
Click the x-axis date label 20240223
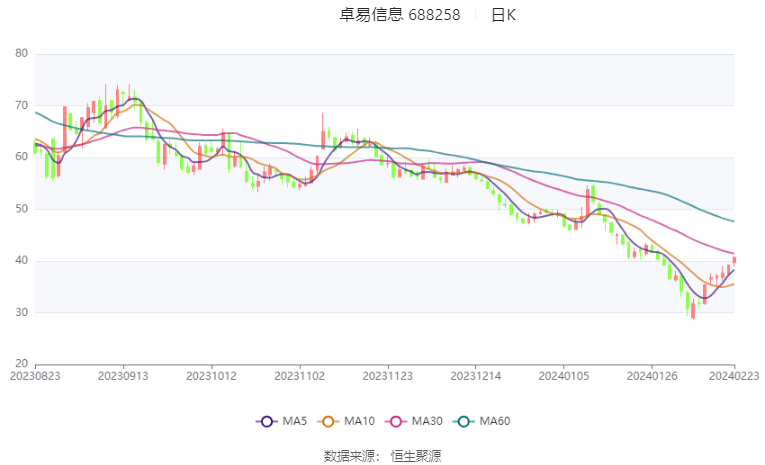(734, 376)
